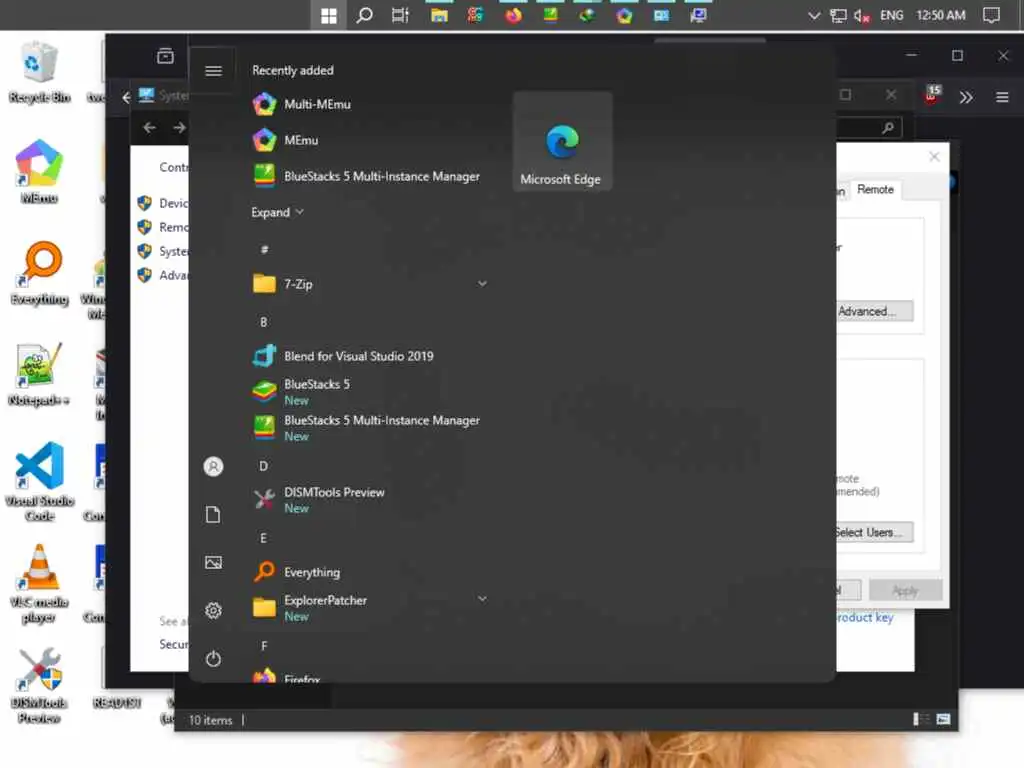
Task: Open the user account icon in Start
Action: [213, 466]
